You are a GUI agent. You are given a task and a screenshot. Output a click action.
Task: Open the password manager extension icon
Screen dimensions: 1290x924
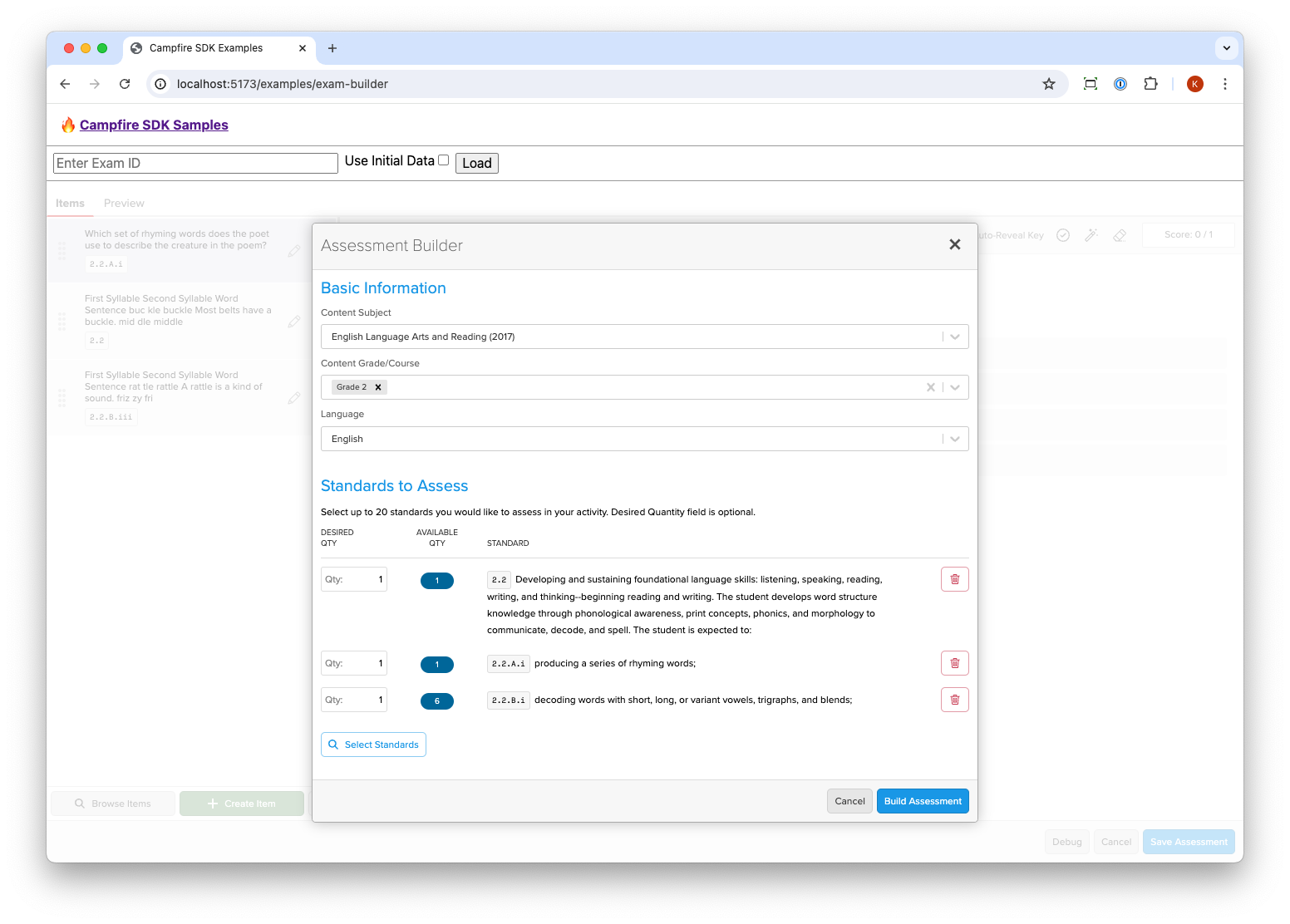(1120, 84)
